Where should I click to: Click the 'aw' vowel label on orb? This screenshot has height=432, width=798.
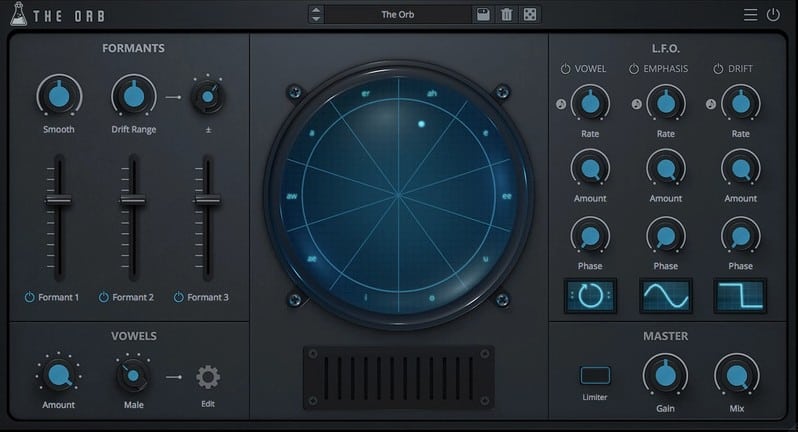pos(292,196)
